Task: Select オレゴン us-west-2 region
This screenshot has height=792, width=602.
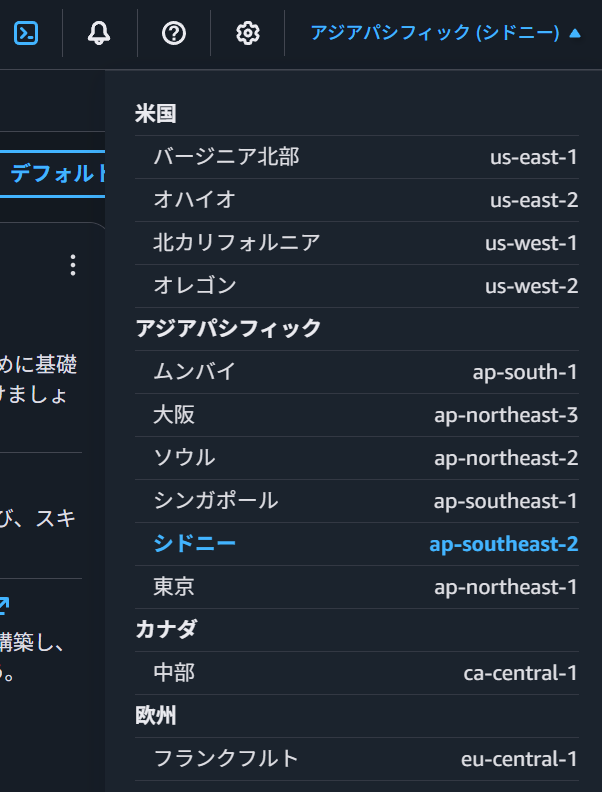Action: click(x=356, y=286)
